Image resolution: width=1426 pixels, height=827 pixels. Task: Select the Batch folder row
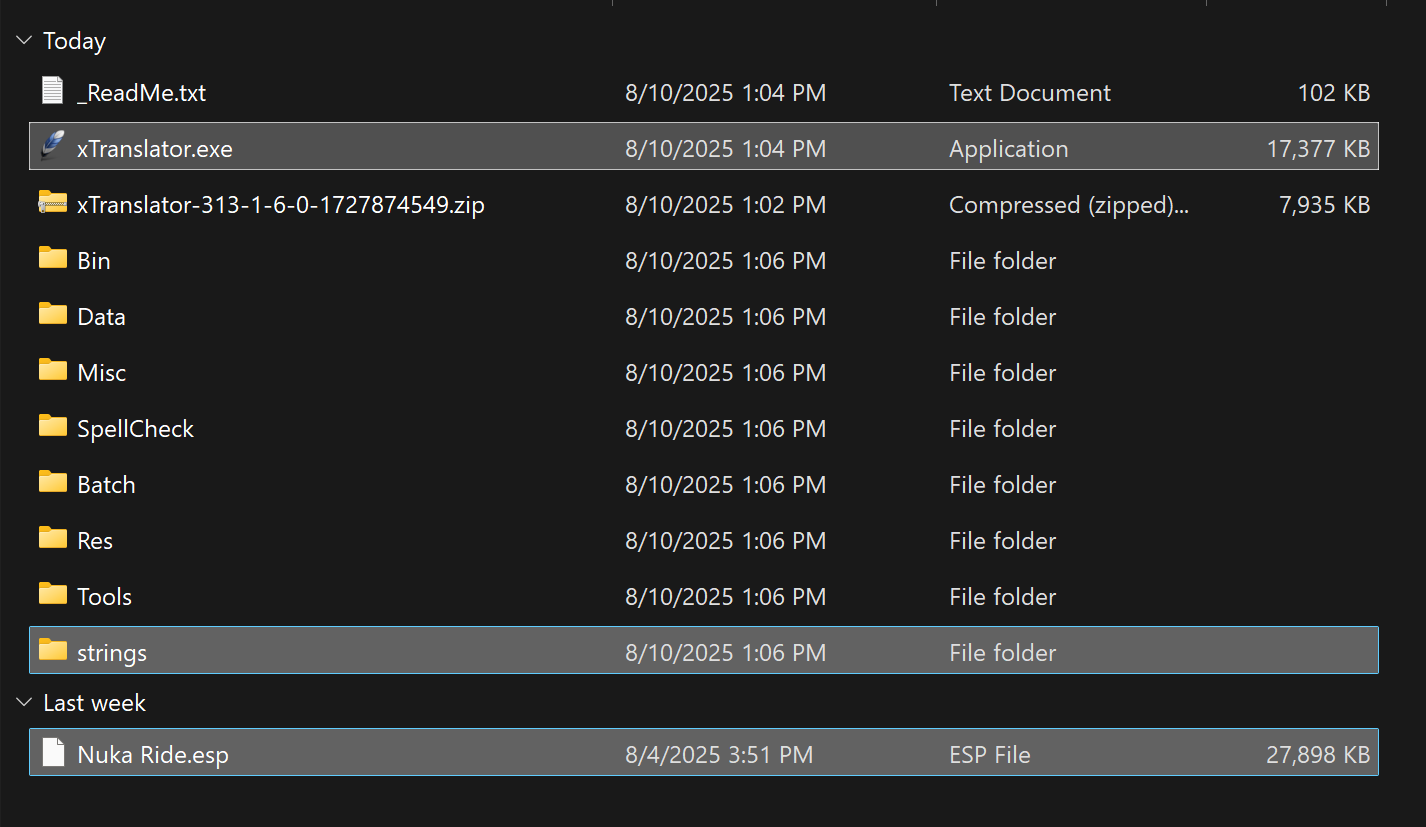click(x=704, y=485)
